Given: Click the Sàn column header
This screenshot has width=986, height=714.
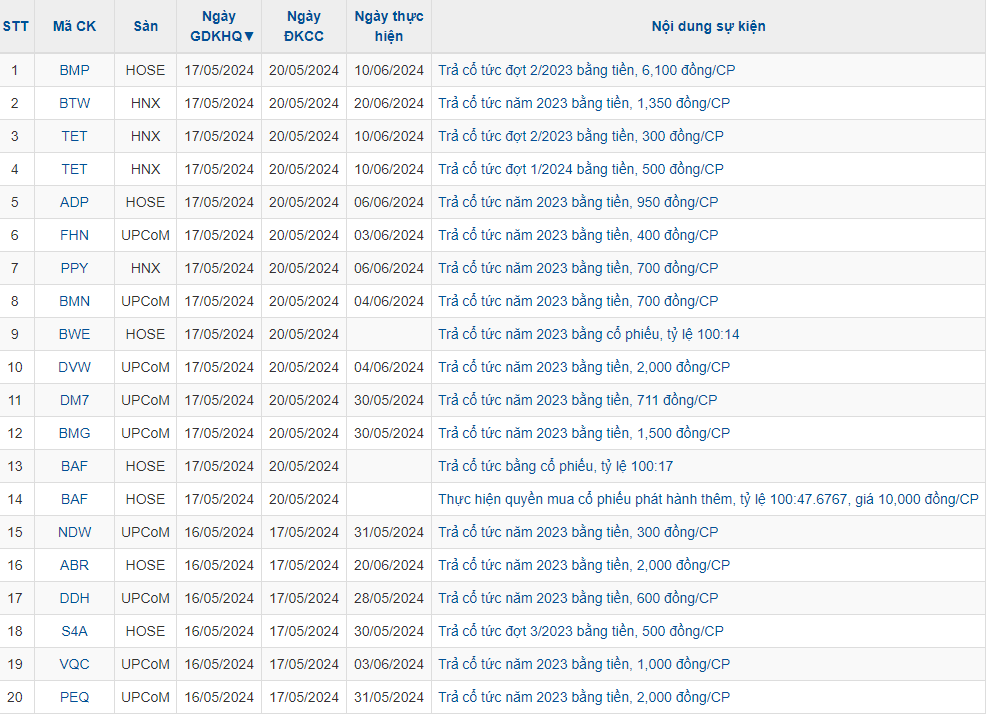Looking at the screenshot, I should tap(145, 26).
